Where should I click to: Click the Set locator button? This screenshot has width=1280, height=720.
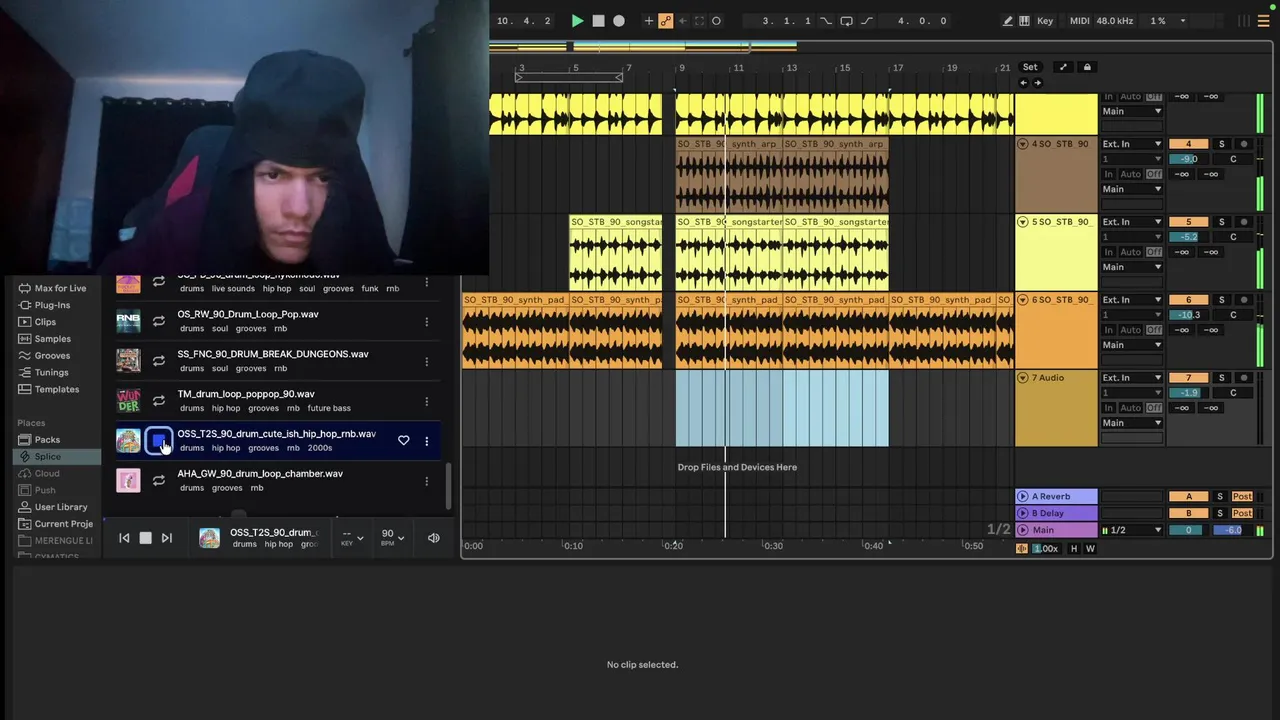[x=1030, y=67]
